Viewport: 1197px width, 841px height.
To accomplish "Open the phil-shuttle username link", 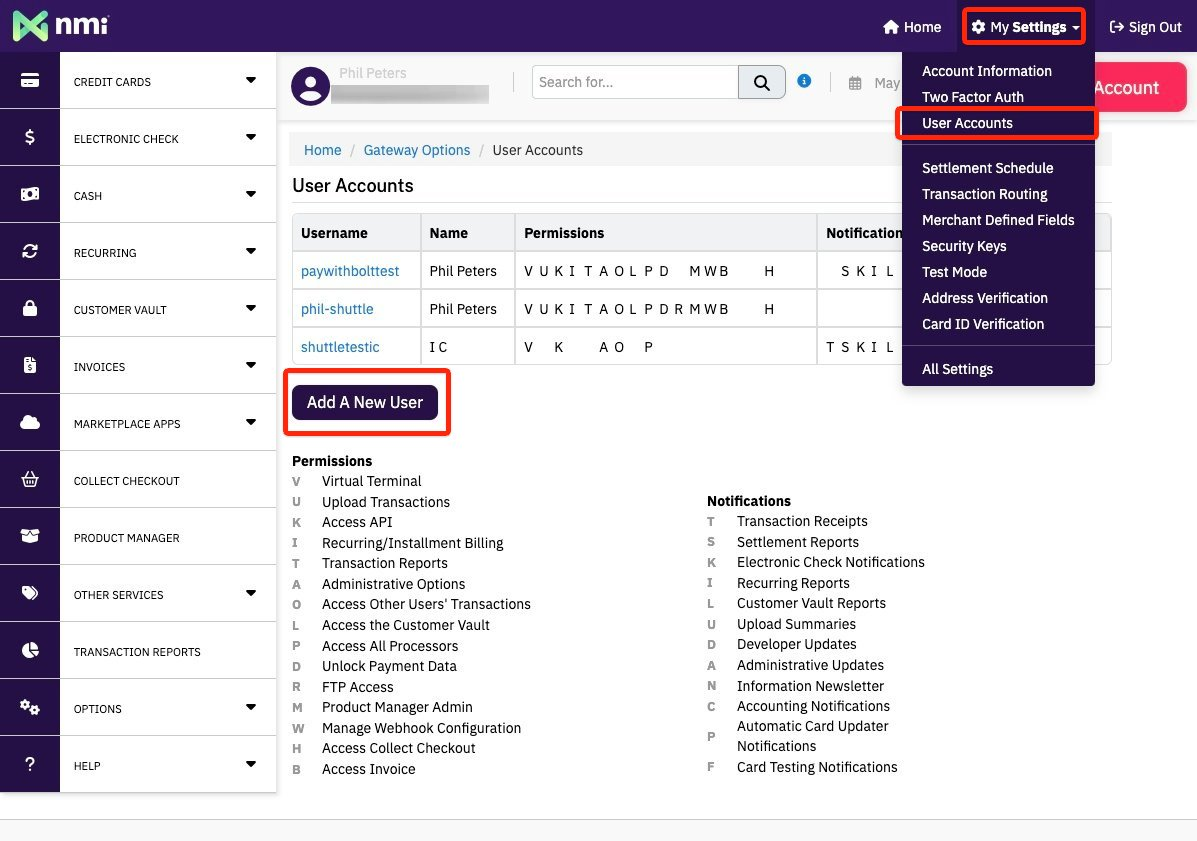I will coord(337,309).
